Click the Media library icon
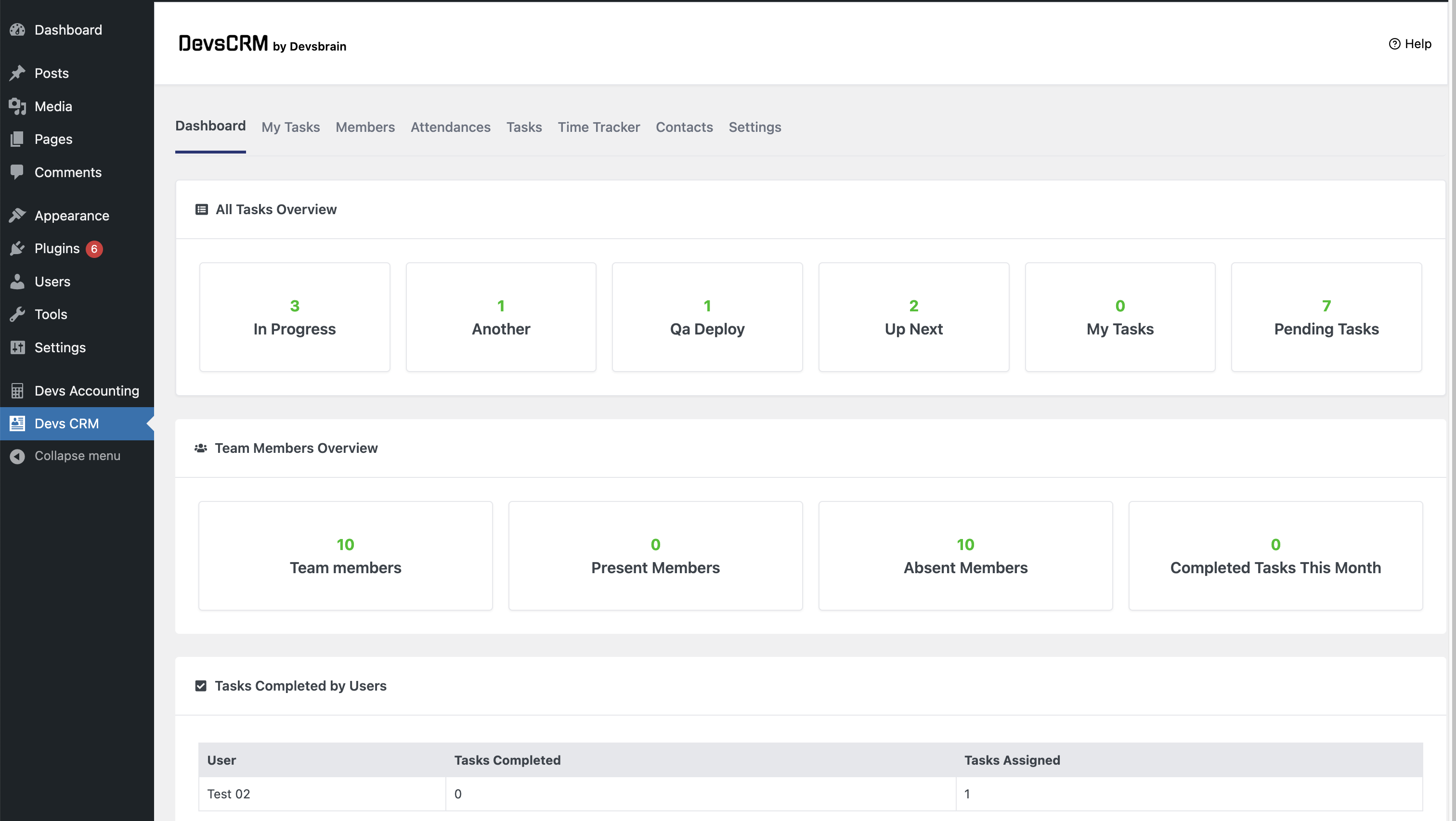 click(x=17, y=106)
